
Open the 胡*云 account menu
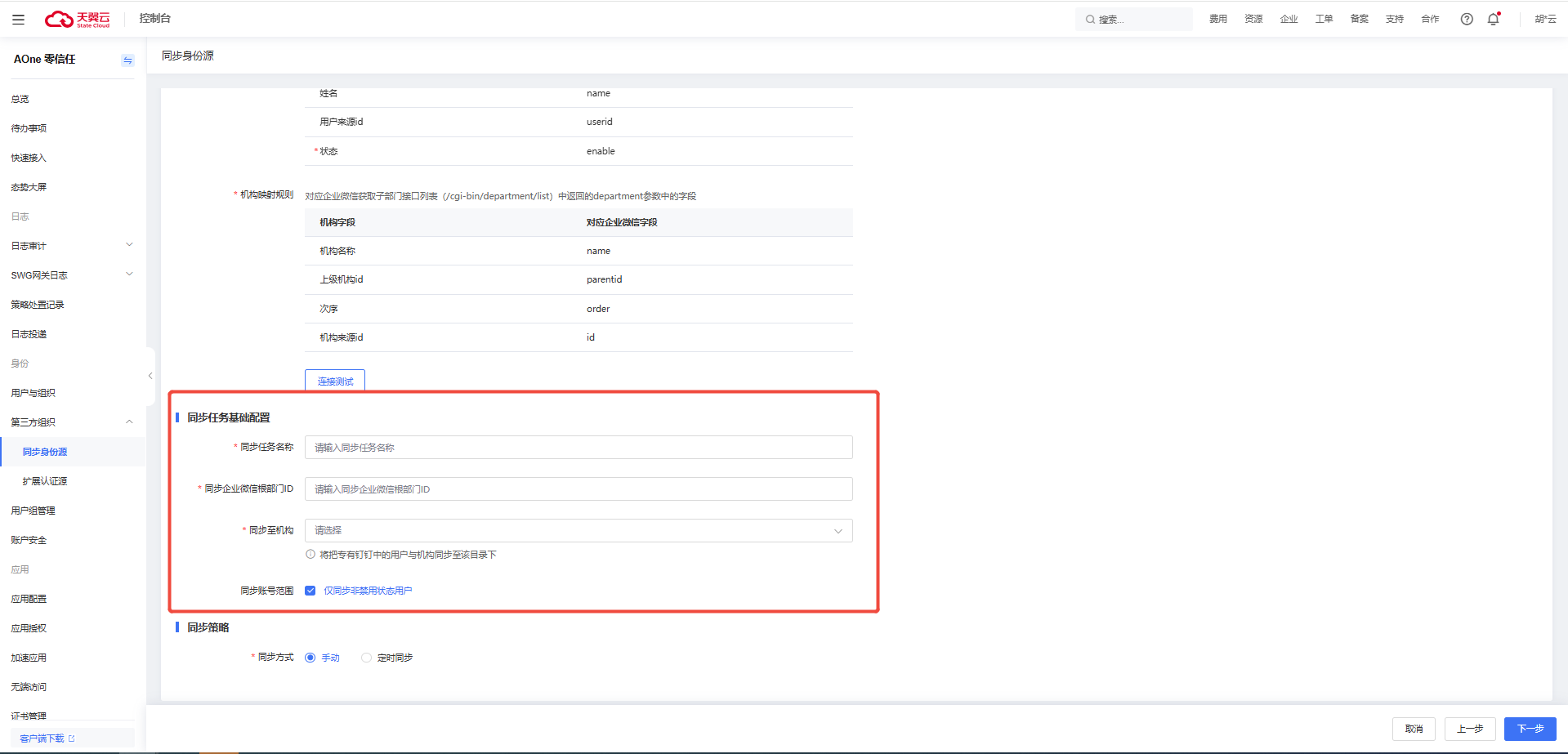click(x=1545, y=19)
